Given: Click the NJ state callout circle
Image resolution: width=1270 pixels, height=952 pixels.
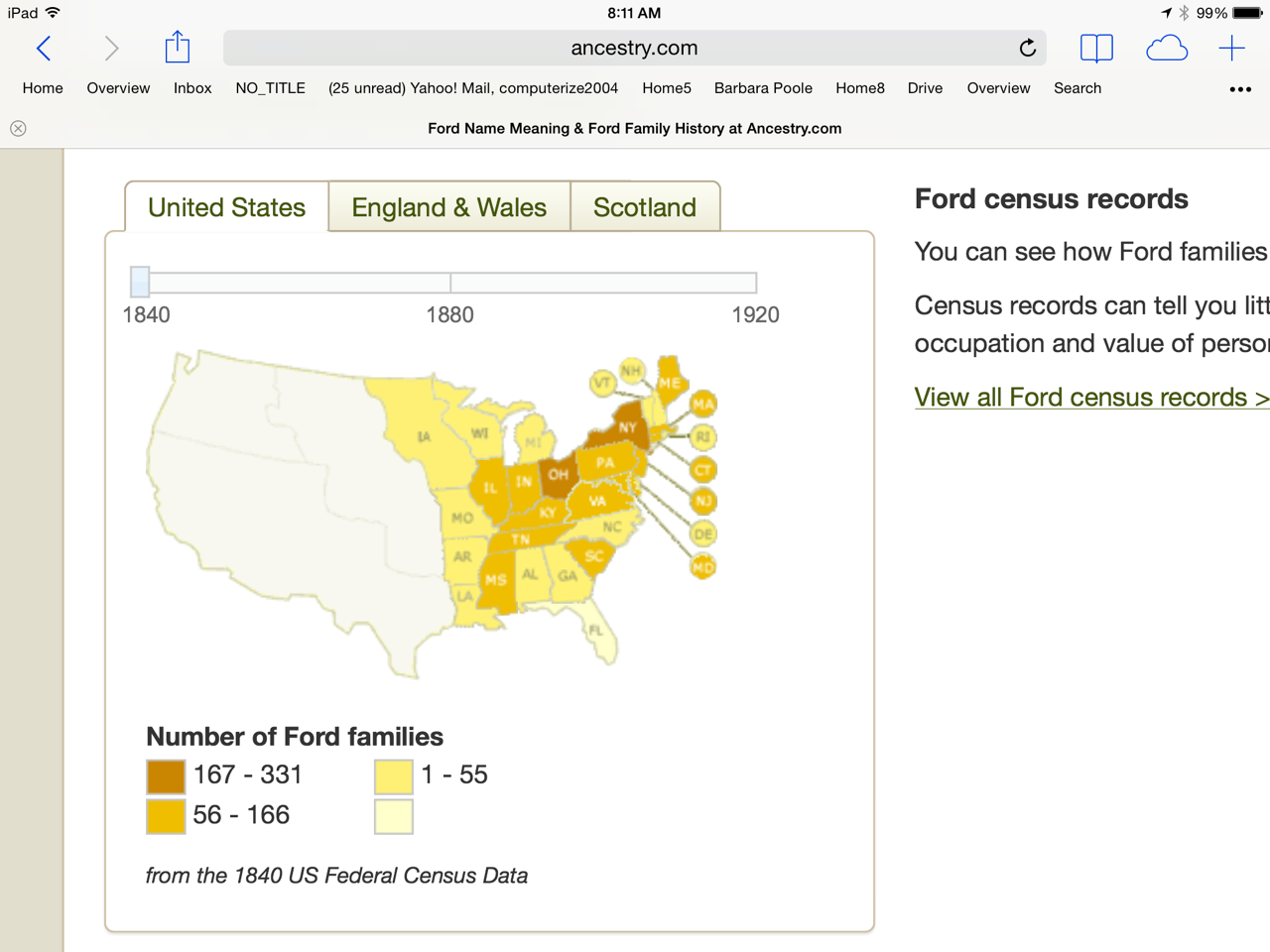Looking at the screenshot, I should pos(703,502).
